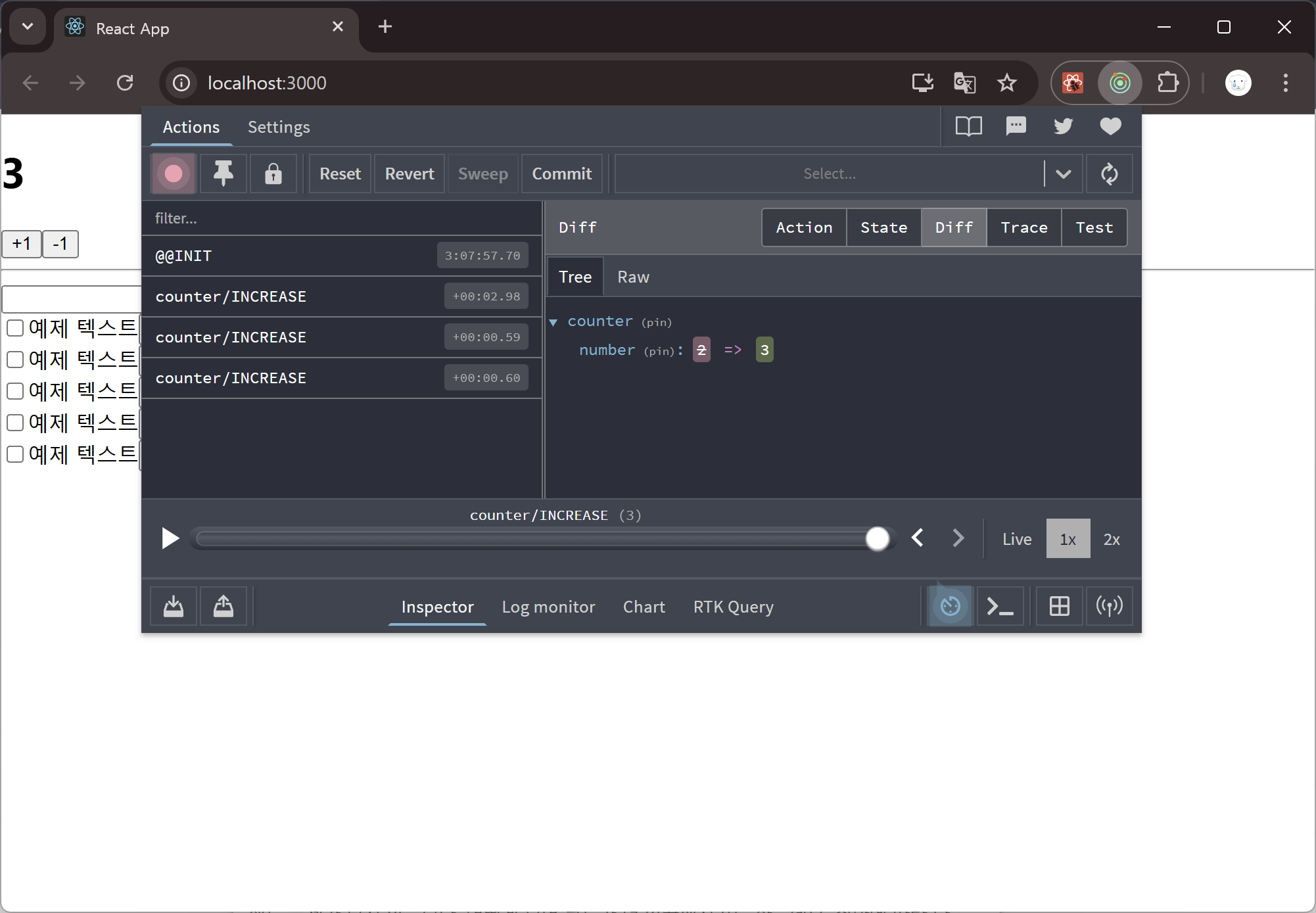Check the last 예제 텍스트 checkbox

[15, 454]
